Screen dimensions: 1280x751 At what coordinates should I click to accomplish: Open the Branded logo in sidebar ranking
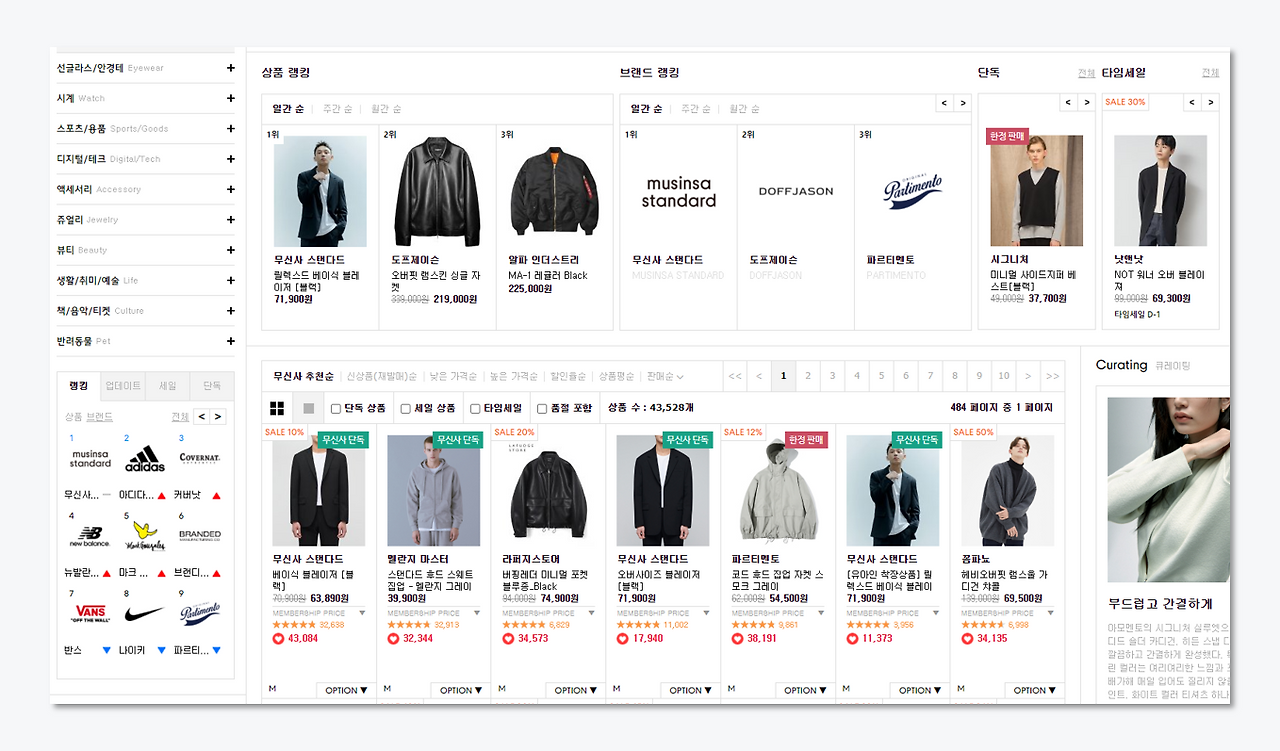[199, 535]
